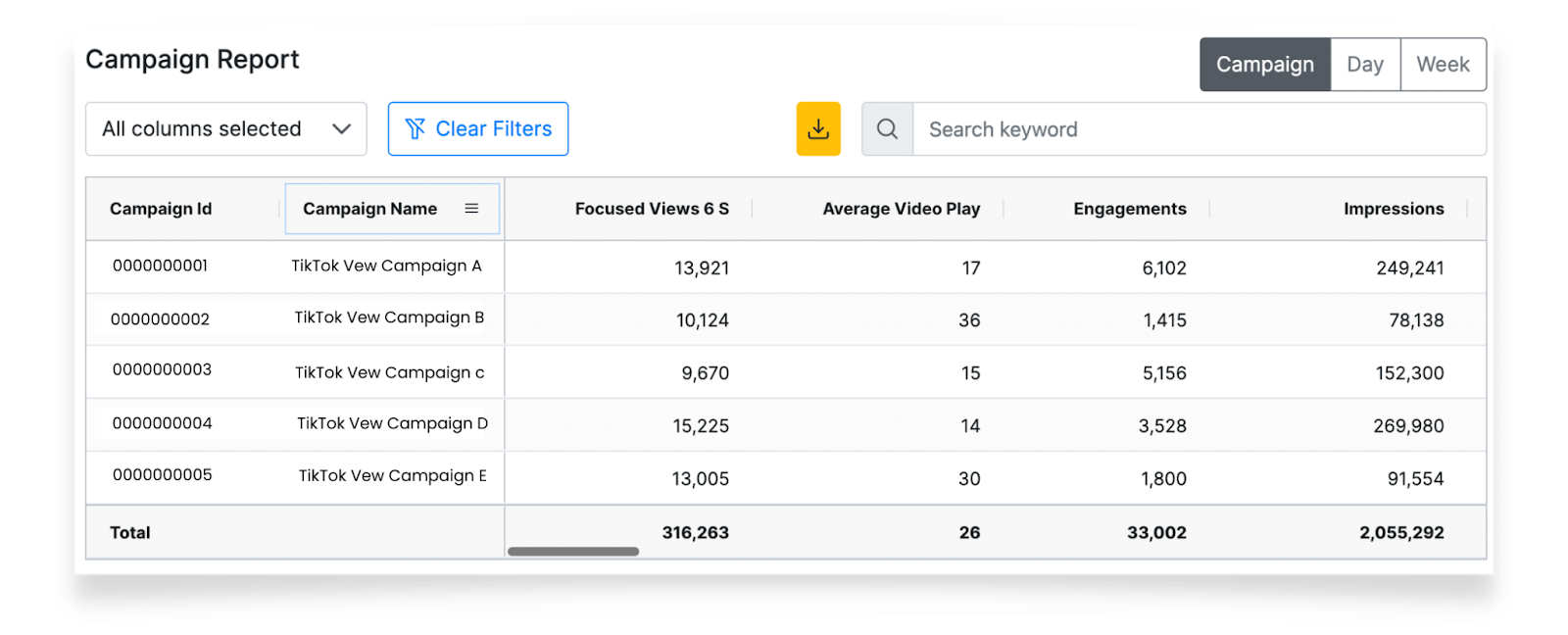Image resolution: width=1568 pixels, height=635 pixels.
Task: Sort by the Campaign Id column header
Action: (x=161, y=209)
